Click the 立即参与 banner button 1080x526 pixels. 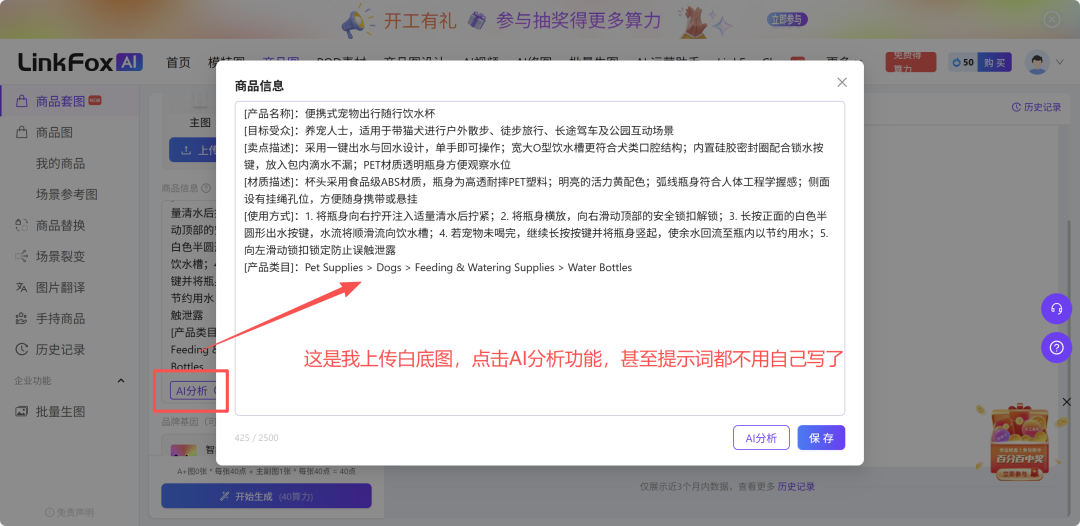click(787, 20)
